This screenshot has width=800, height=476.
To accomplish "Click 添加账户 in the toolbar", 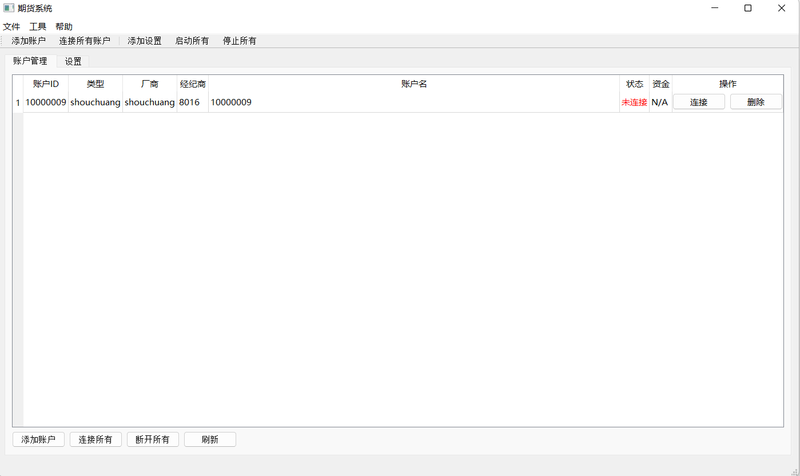I will pos(29,41).
